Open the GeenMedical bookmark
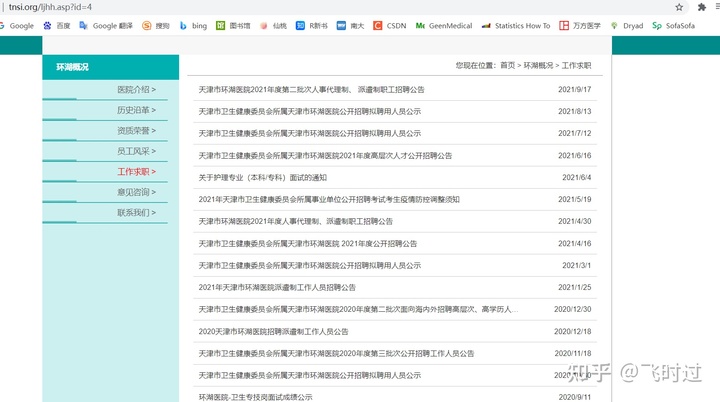The width and height of the screenshot is (720, 402). tap(444, 26)
